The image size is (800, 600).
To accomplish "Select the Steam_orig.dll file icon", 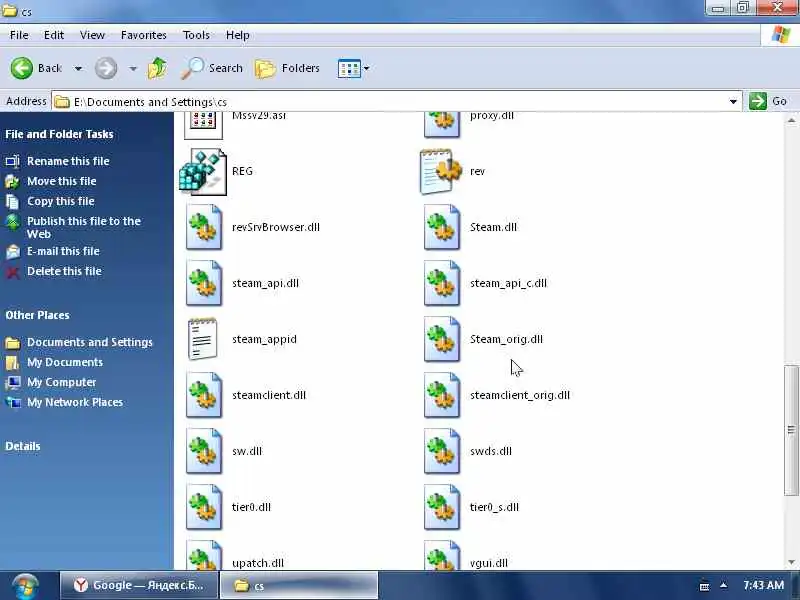I will [x=442, y=339].
